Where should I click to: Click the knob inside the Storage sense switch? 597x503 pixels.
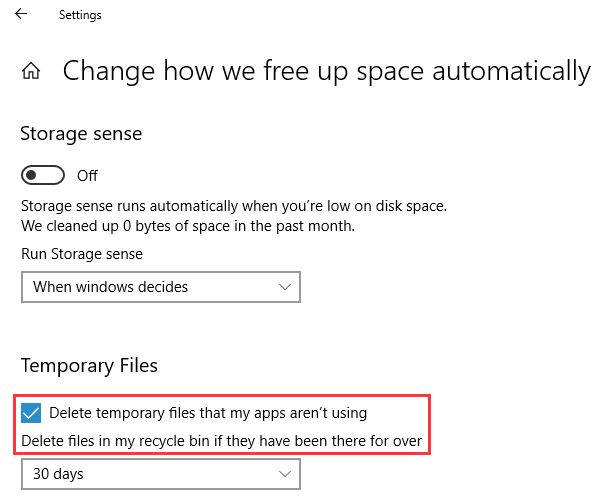(x=32, y=175)
